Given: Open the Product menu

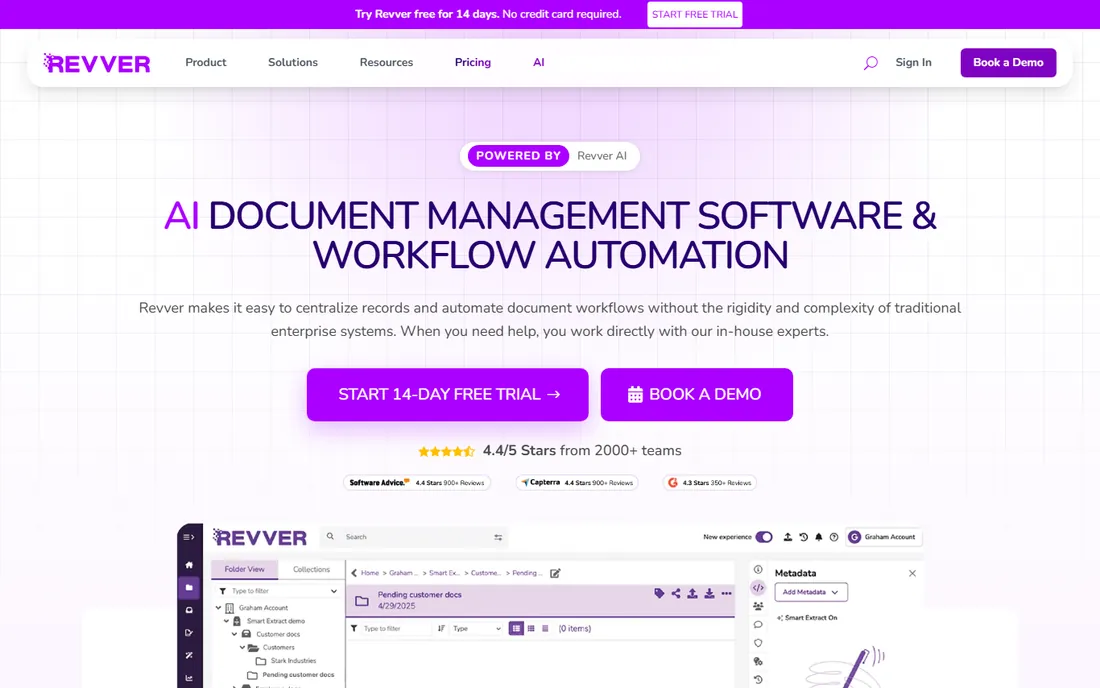Looking at the screenshot, I should coord(206,62).
